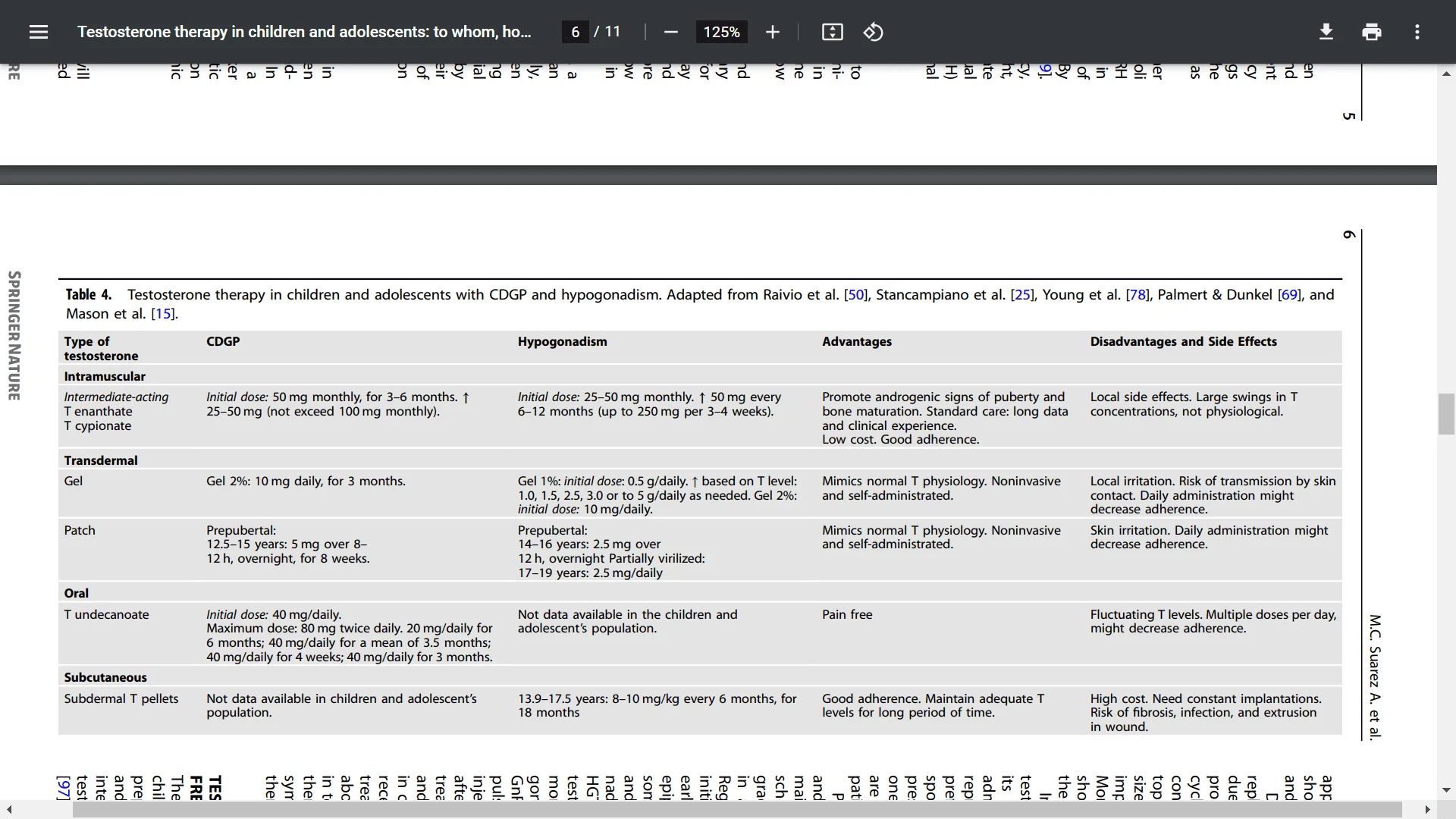Screen dimensions: 1456x819
Task: Click '14–16 years: 2.5 mg over' text
Action: click(x=589, y=544)
